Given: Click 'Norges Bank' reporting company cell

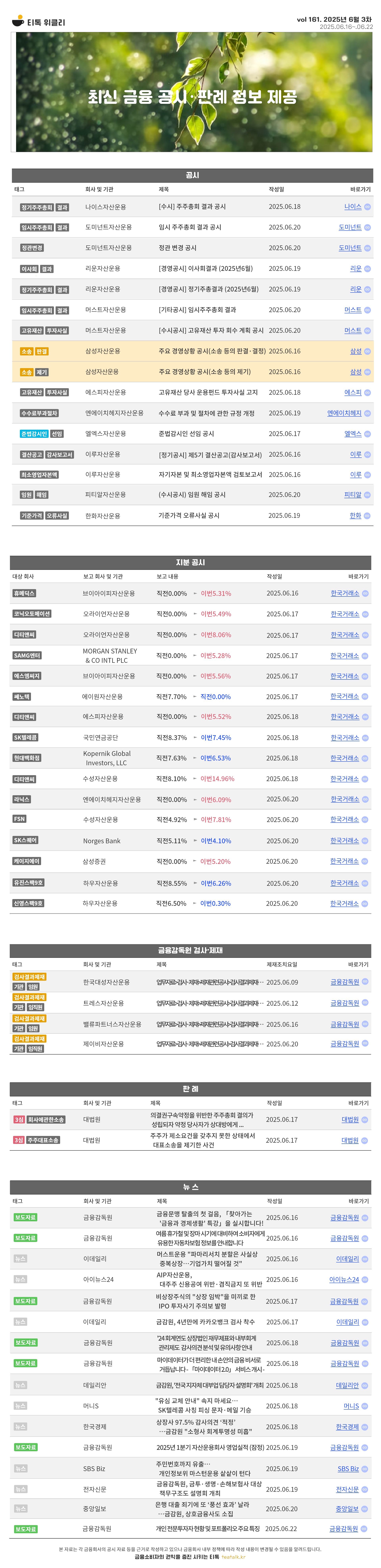Looking at the screenshot, I should (102, 841).
